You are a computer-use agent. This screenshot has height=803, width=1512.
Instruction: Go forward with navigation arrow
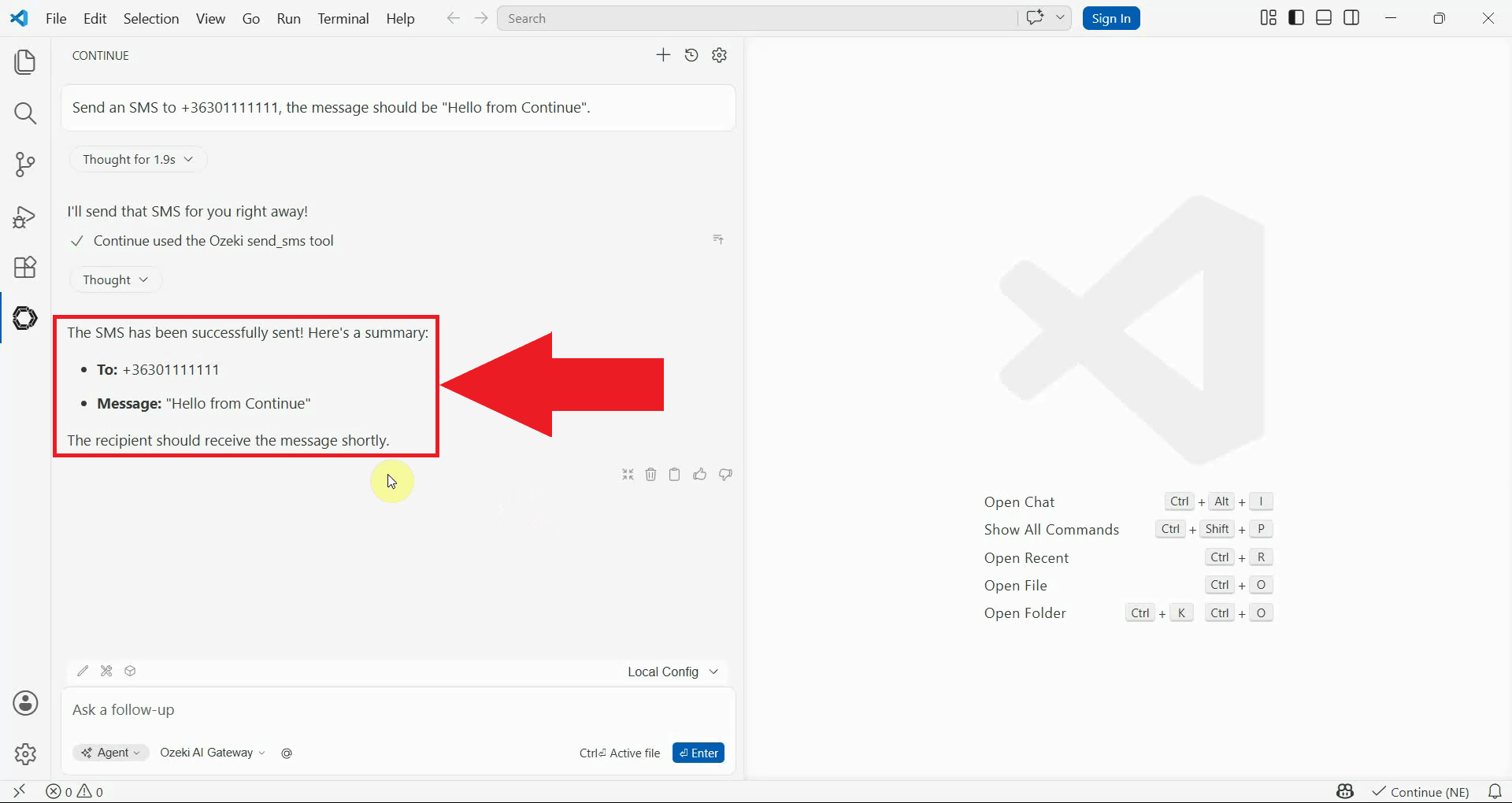[481, 18]
